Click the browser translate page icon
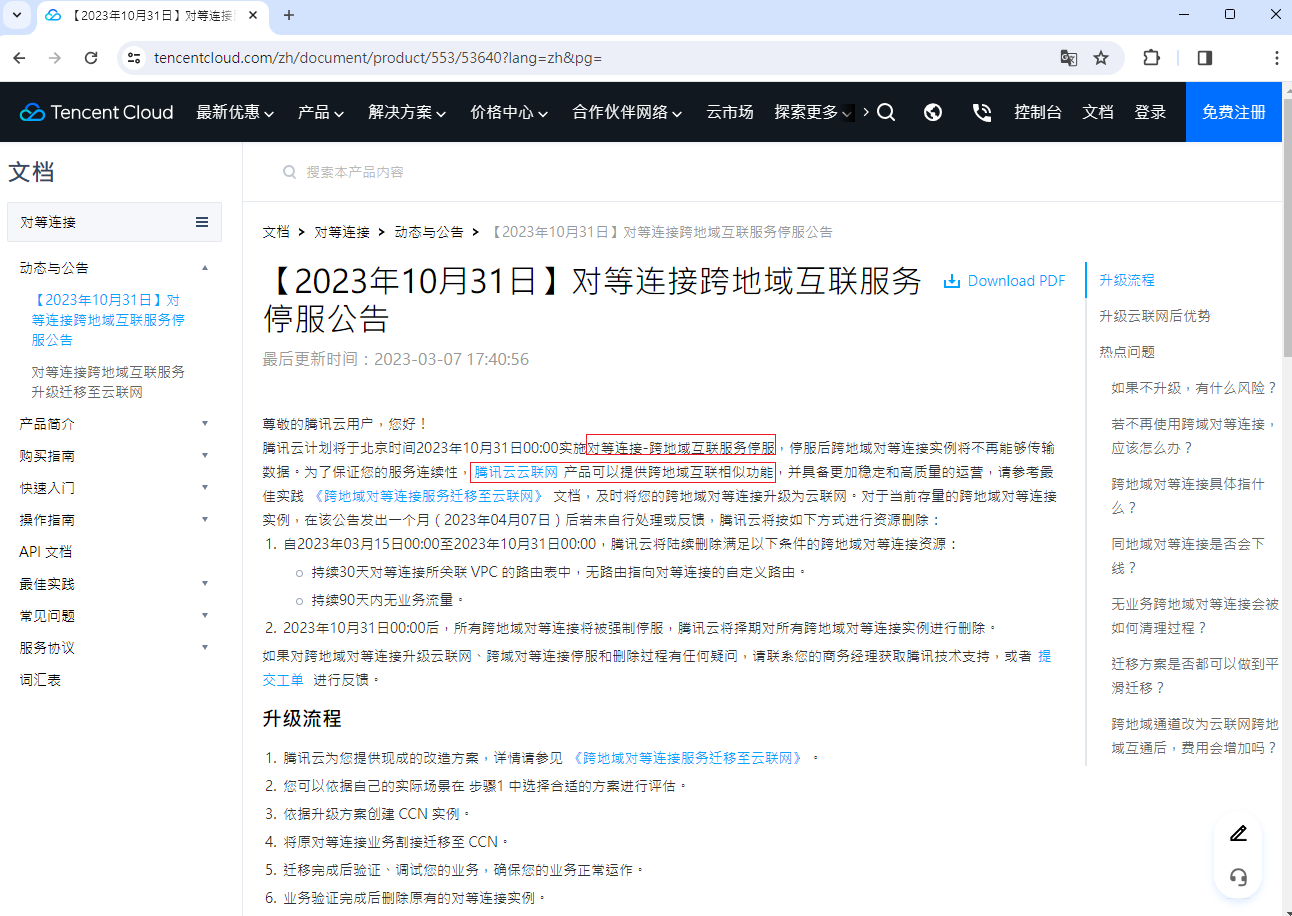 [1069, 58]
